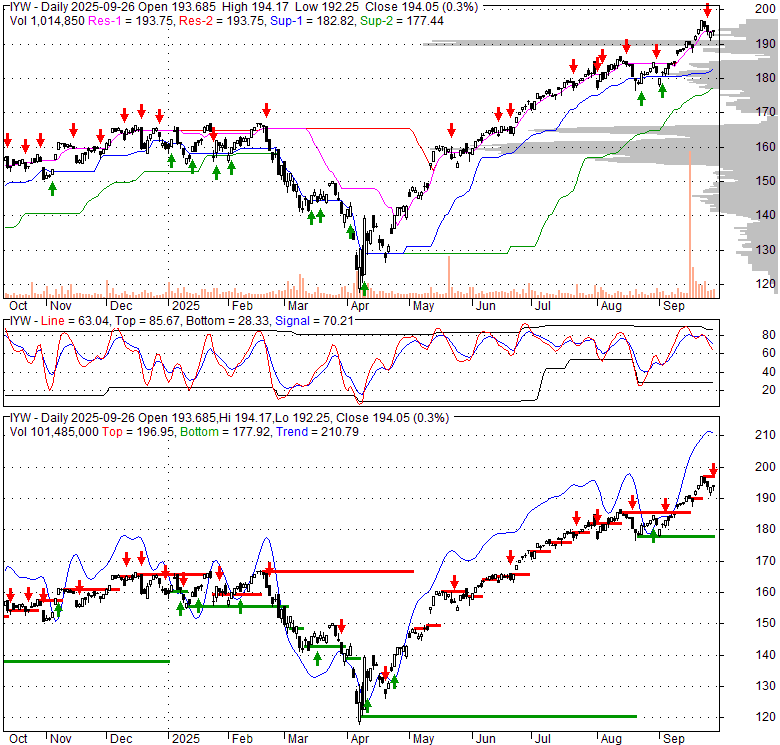Click the 'Res-2 = 193.75' legend label
780x745 pixels.
[x=222, y=21]
